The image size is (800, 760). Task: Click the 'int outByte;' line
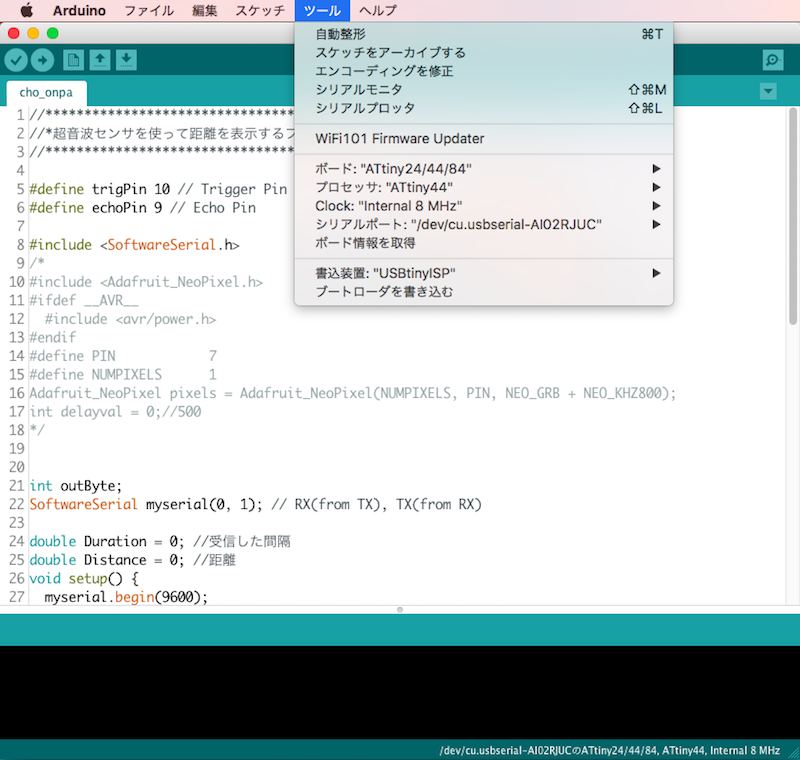pyautogui.click(x=76, y=486)
